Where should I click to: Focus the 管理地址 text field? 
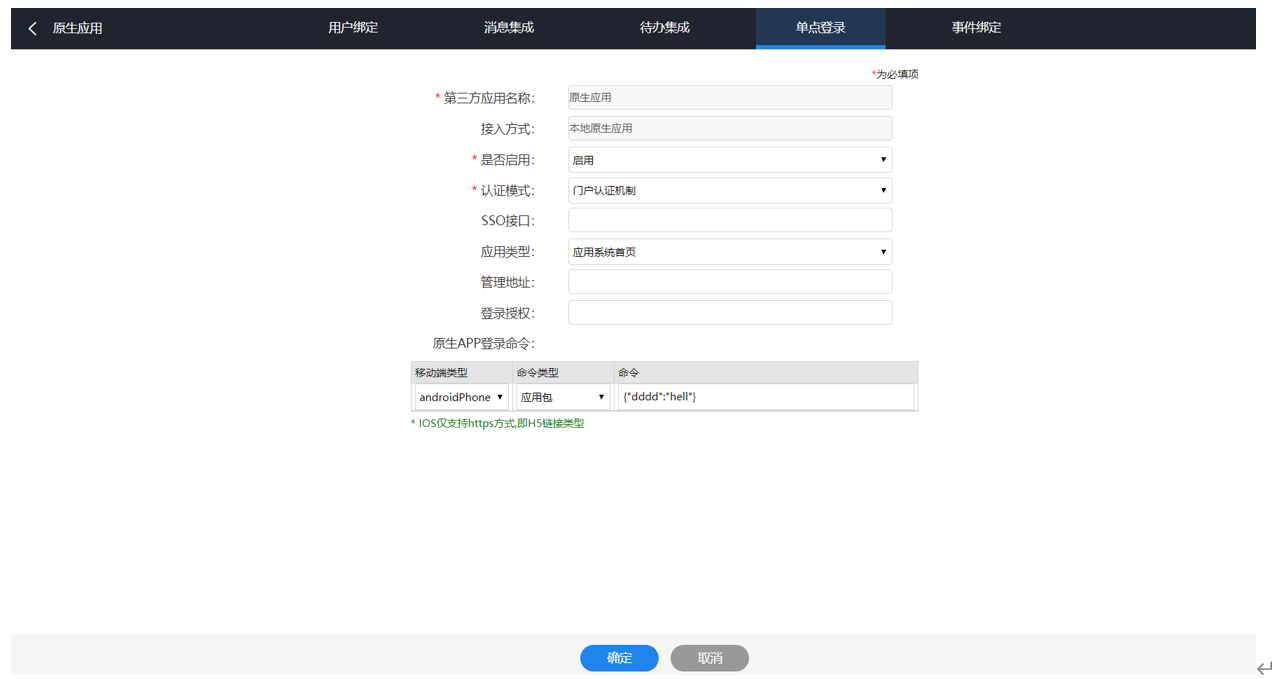[x=729, y=282]
